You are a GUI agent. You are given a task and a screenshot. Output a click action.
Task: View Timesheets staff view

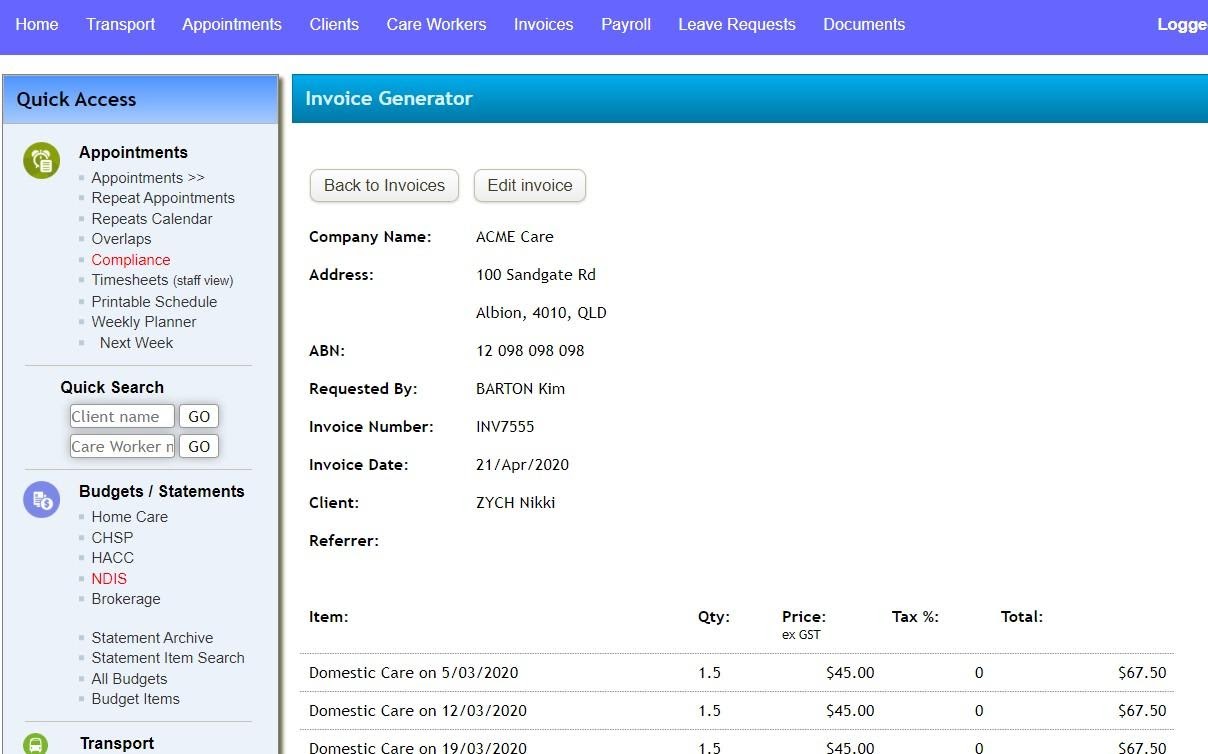162,280
